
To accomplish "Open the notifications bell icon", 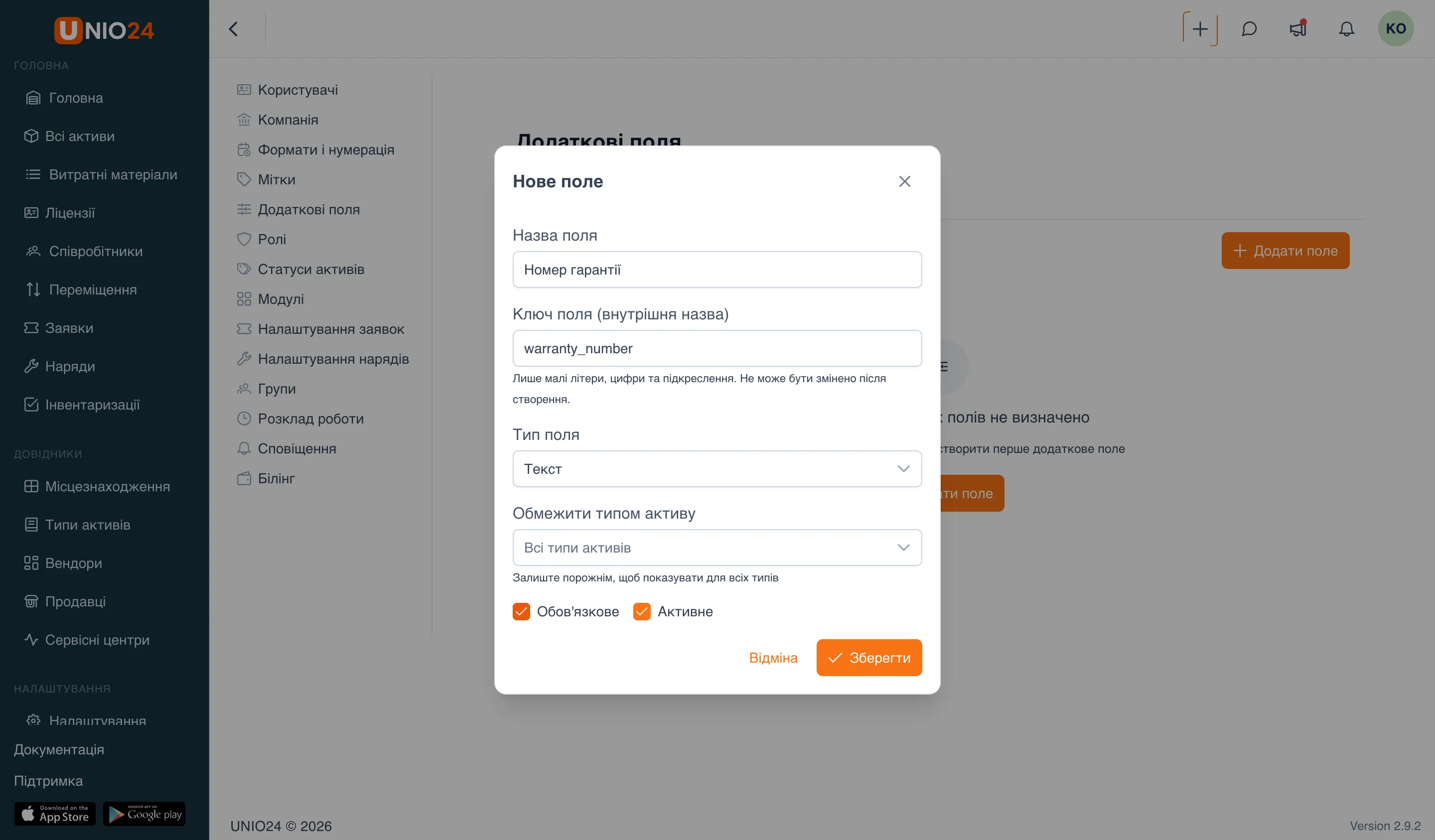I will [x=1346, y=28].
